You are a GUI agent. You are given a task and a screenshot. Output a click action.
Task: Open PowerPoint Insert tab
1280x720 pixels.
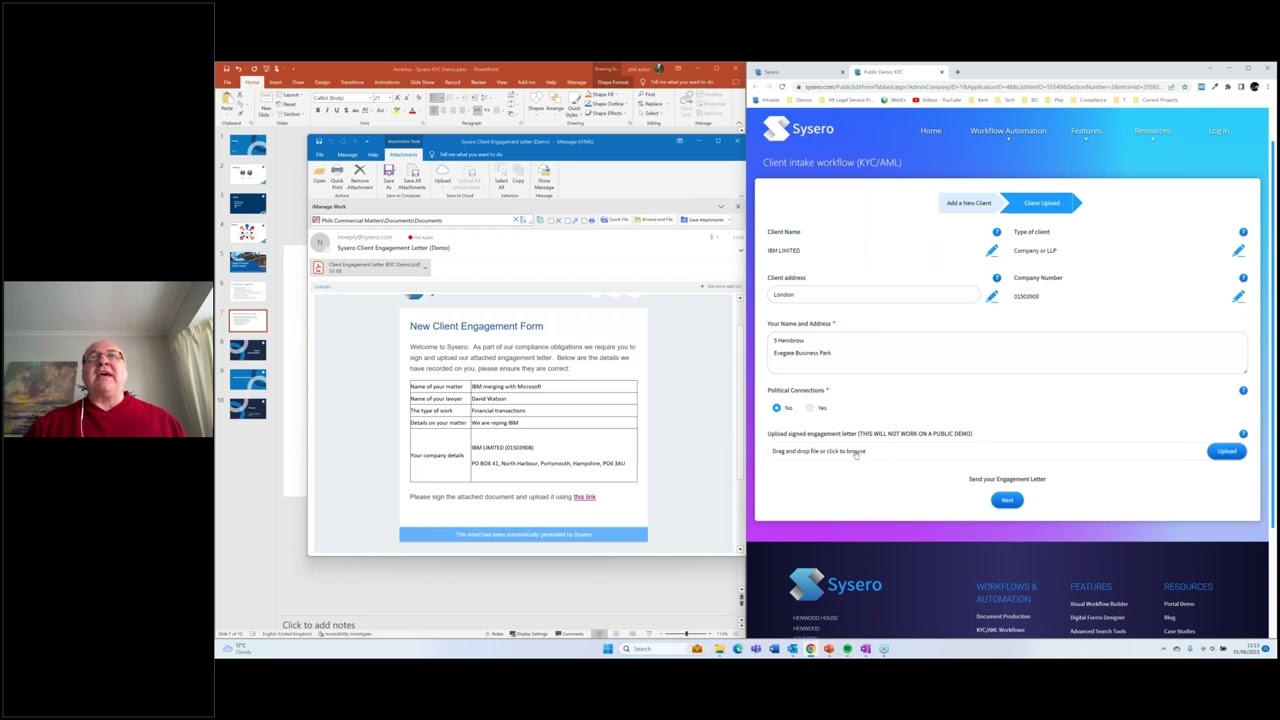[275, 82]
